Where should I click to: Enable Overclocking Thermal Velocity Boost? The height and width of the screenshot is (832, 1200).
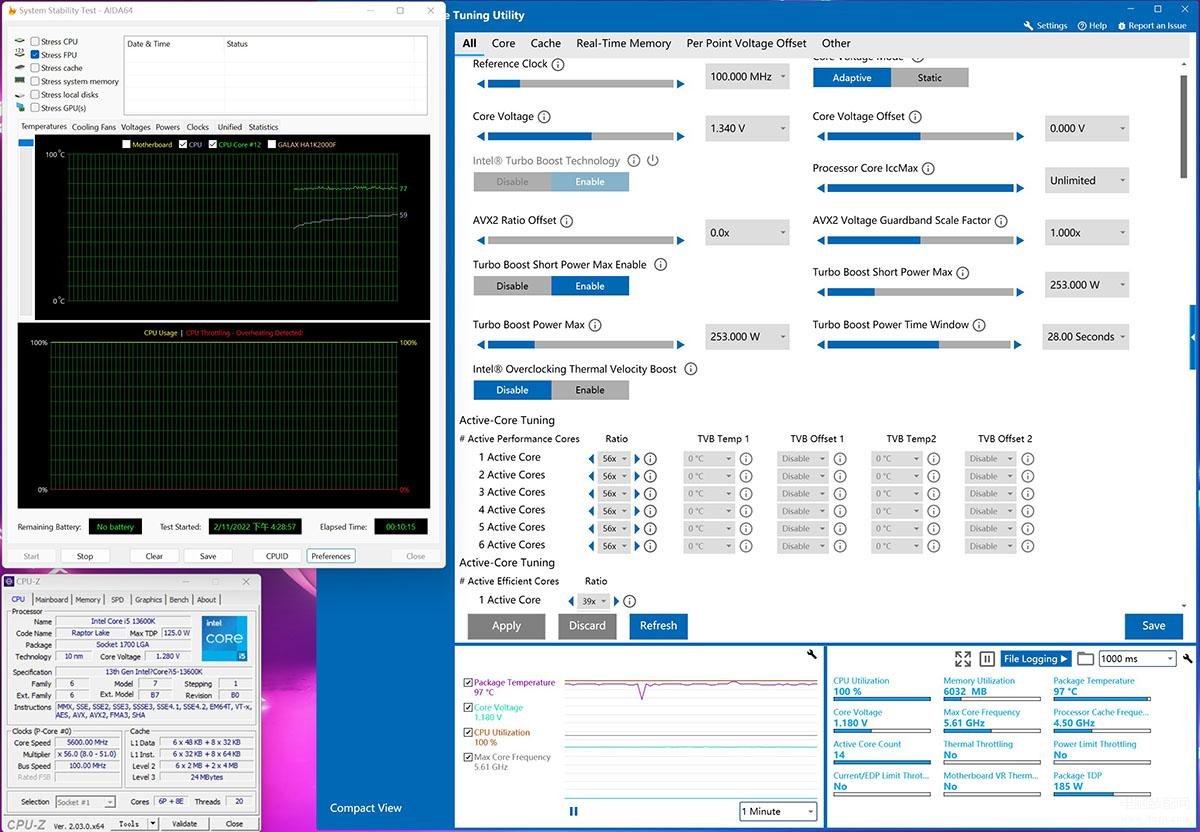[x=590, y=390]
